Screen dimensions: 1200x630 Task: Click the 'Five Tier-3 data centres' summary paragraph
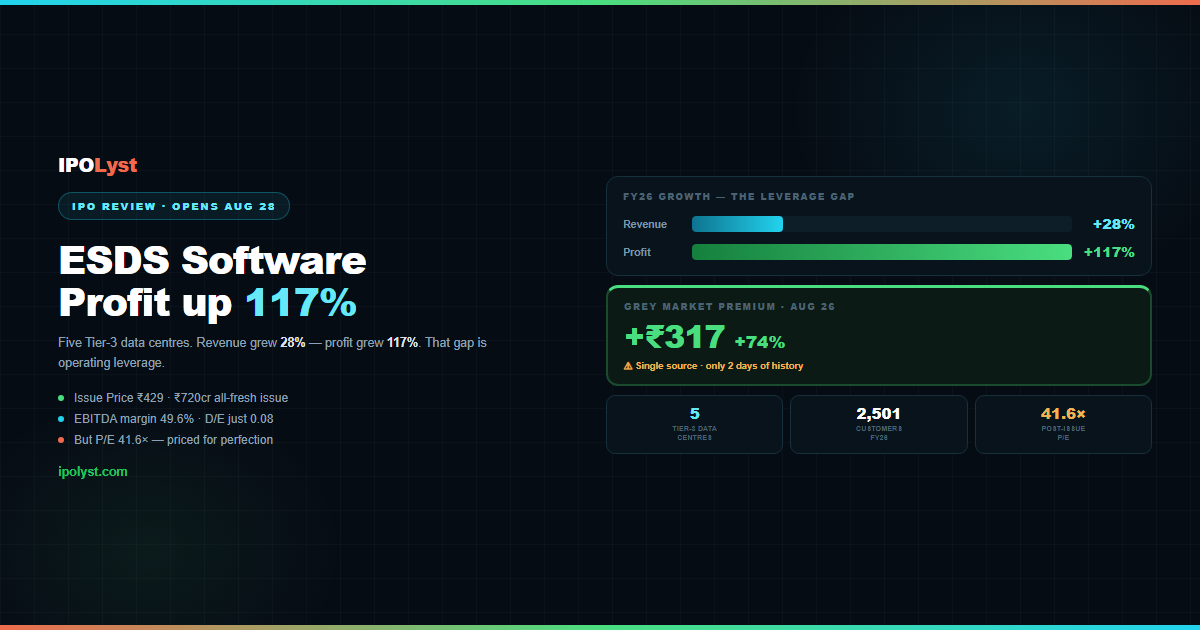point(272,352)
